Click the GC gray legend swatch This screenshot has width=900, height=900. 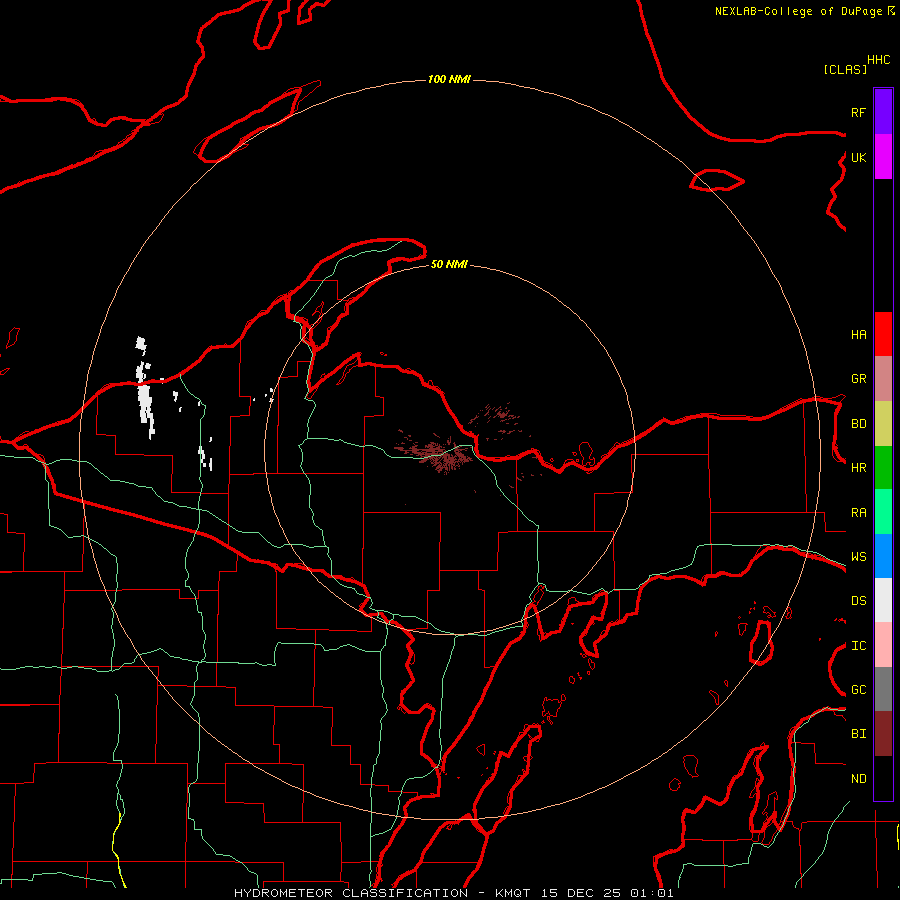click(883, 689)
